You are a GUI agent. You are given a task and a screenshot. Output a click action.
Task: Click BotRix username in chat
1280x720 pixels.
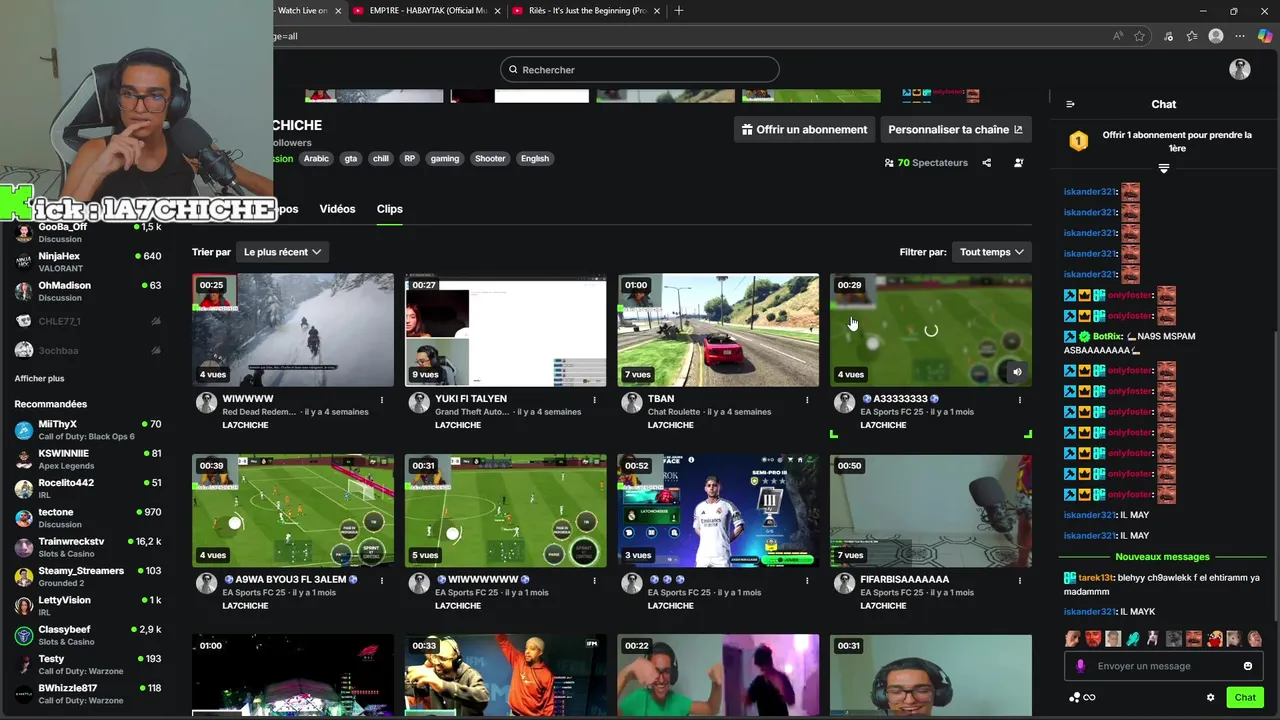click(x=1107, y=337)
